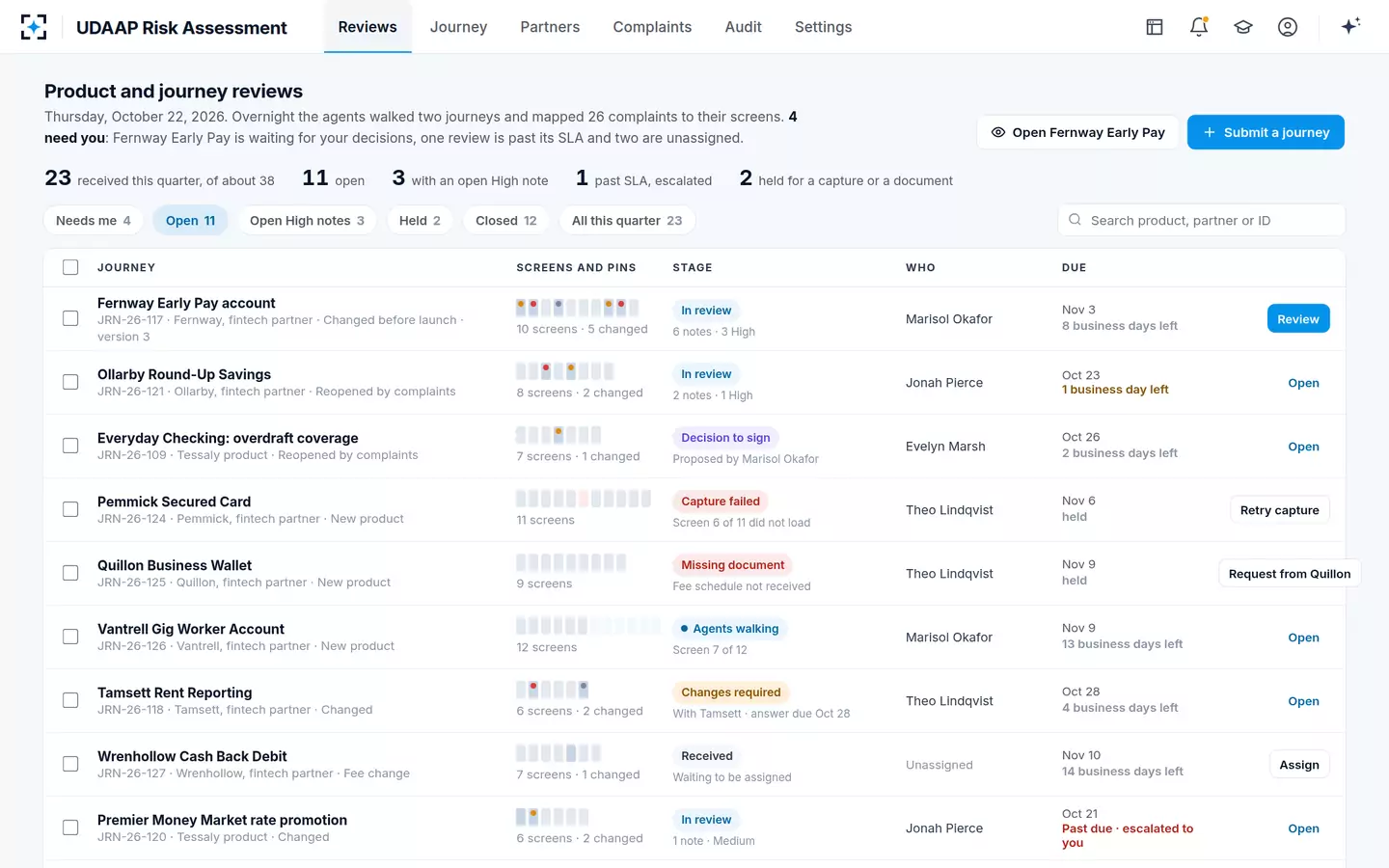This screenshot has width=1389, height=868.
Task: Open the Ollarby Round-Up Savings review link
Action: click(1303, 383)
